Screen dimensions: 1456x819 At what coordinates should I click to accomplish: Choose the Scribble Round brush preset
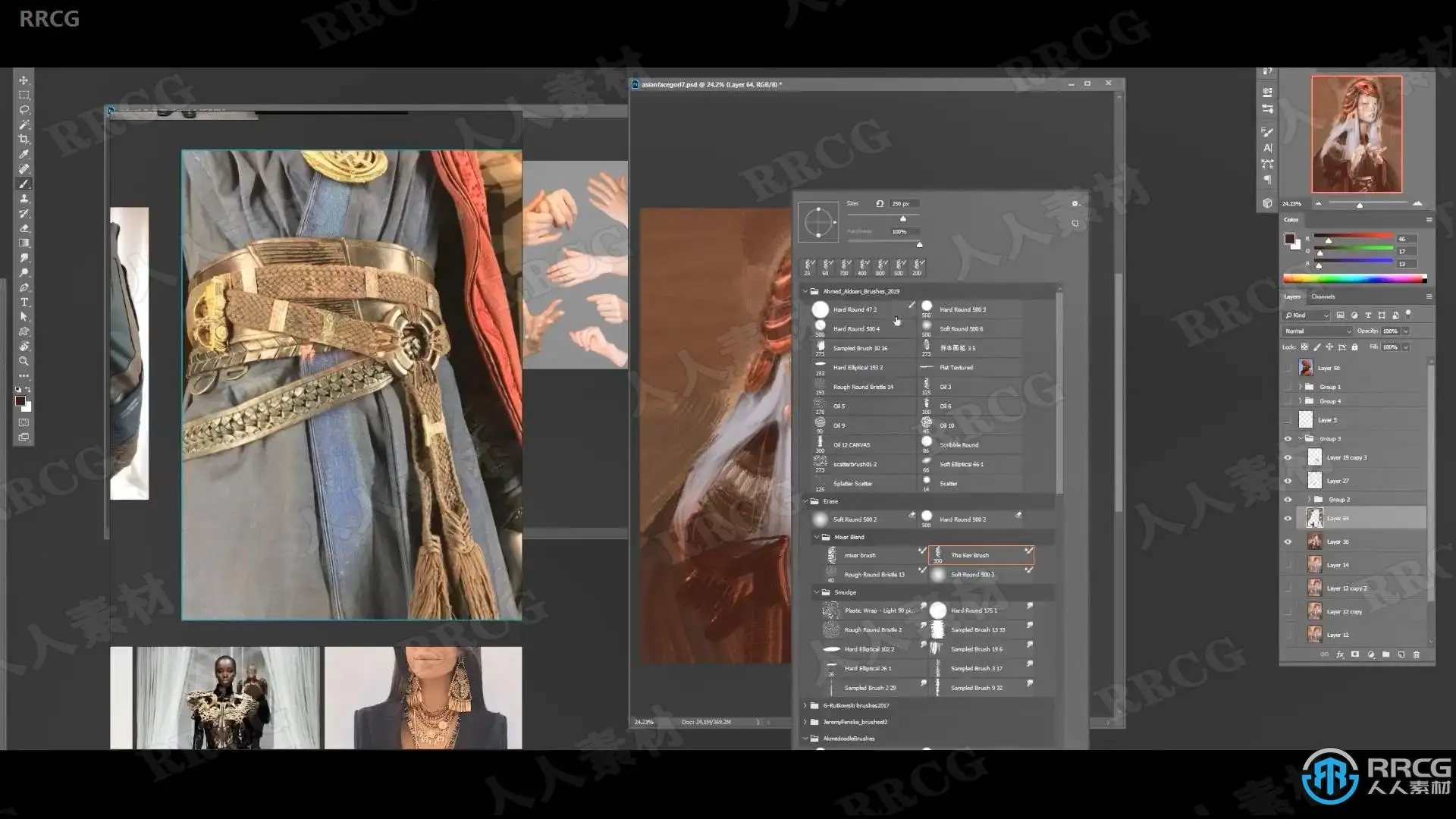959,445
